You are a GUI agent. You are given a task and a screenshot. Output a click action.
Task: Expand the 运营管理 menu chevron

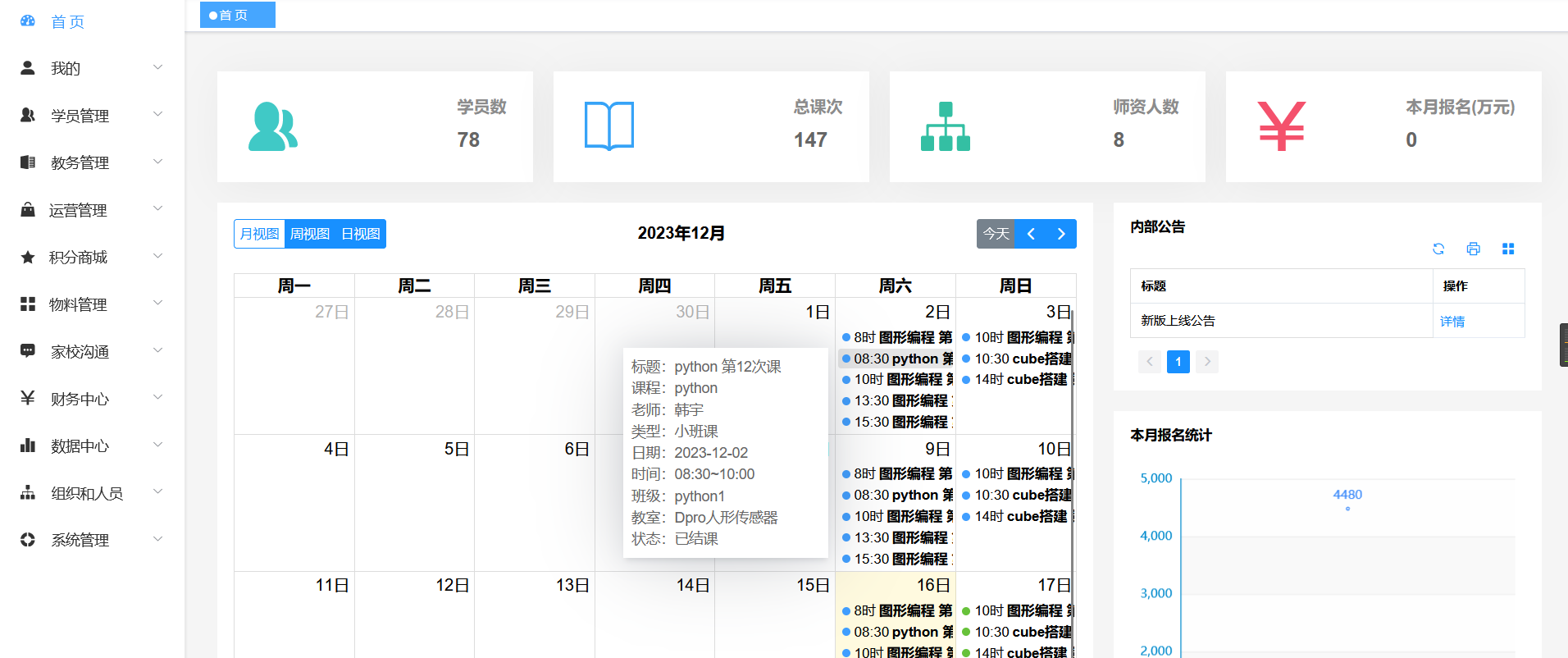pyautogui.click(x=158, y=208)
